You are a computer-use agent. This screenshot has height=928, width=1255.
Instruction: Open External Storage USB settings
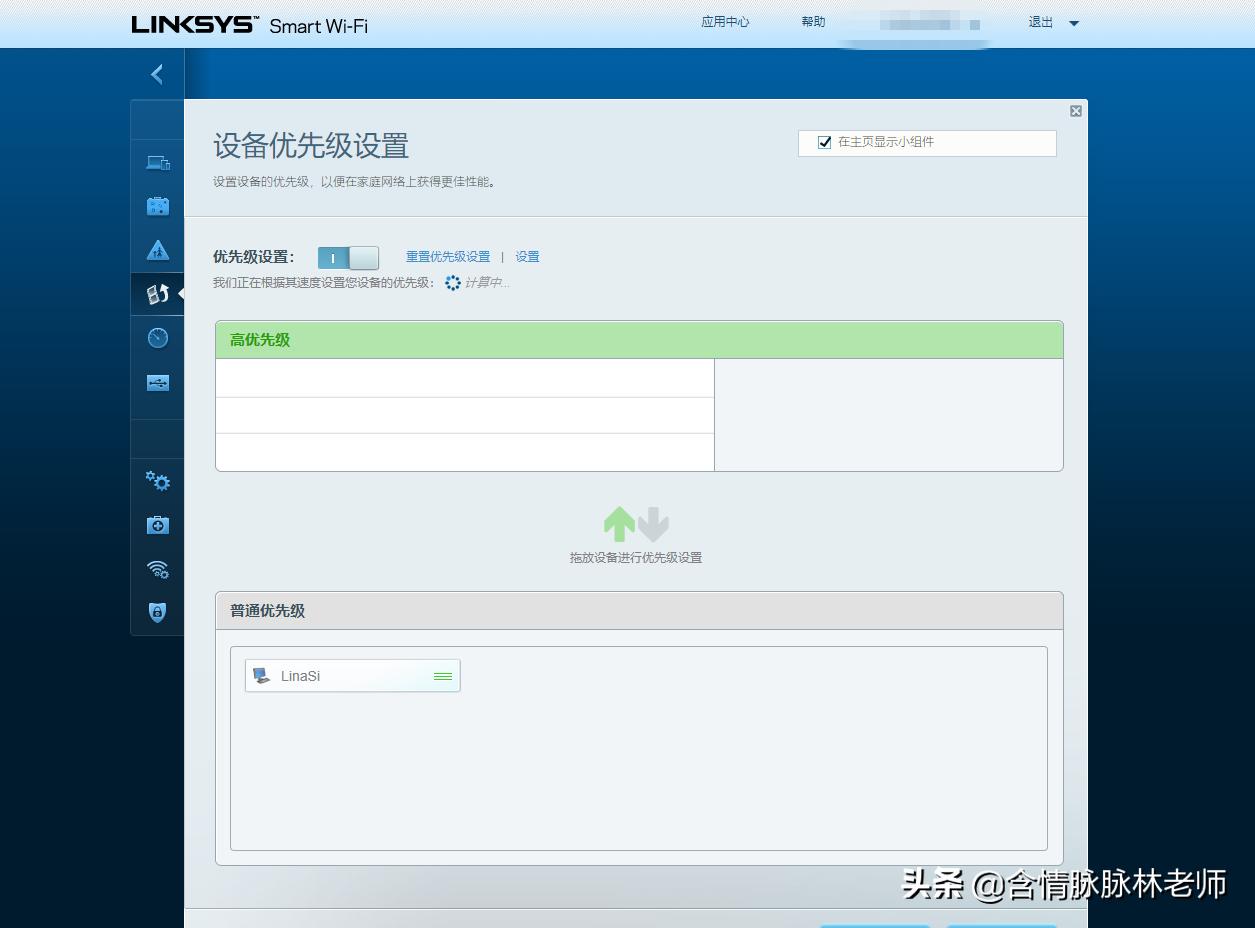pos(157,381)
